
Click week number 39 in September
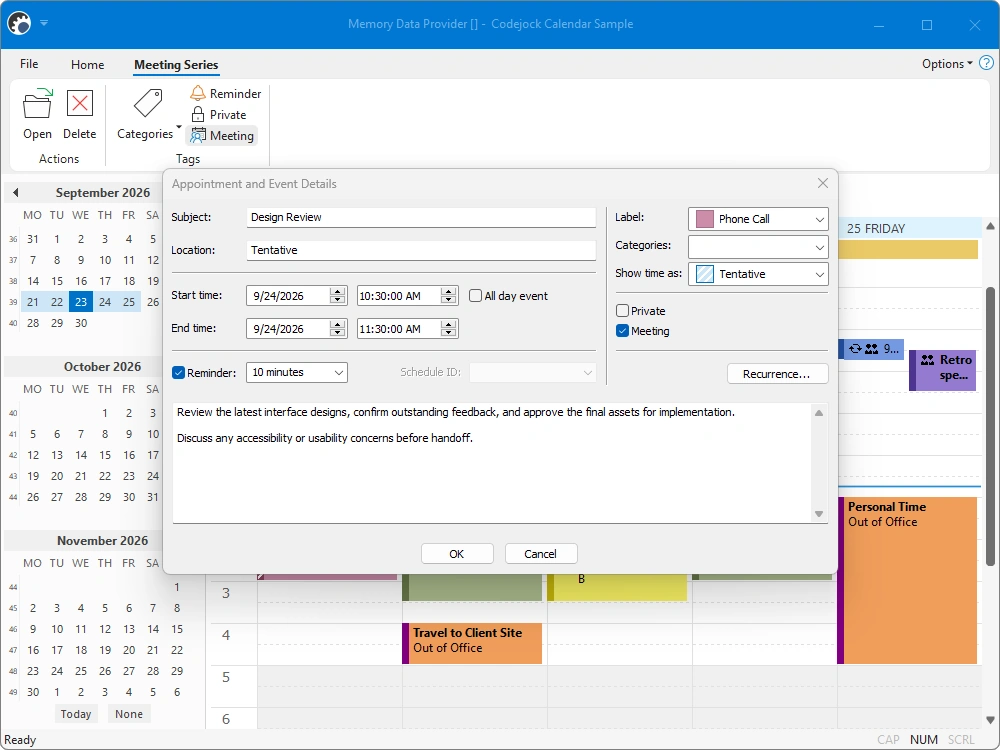click(x=13, y=302)
